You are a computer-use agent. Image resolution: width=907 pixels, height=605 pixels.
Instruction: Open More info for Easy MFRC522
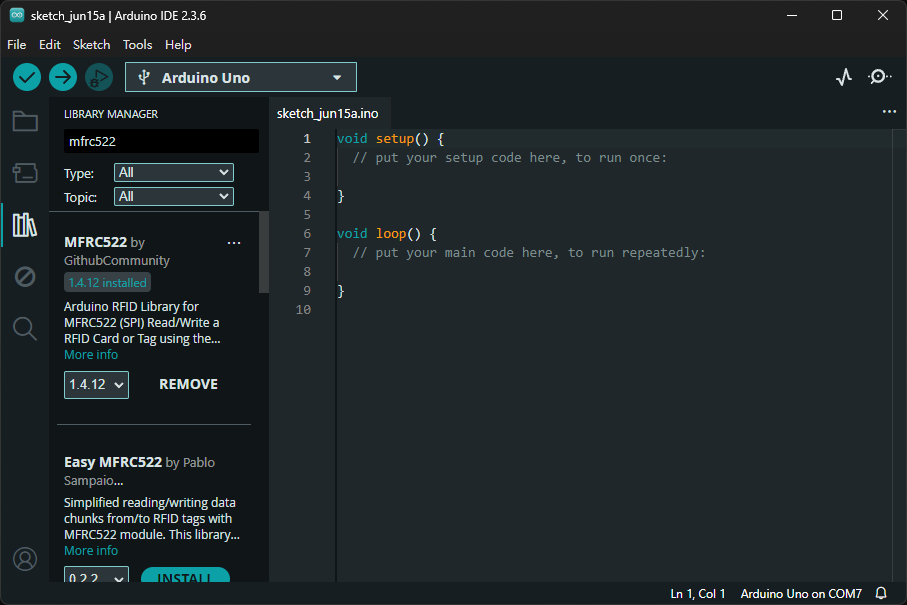tap(91, 550)
